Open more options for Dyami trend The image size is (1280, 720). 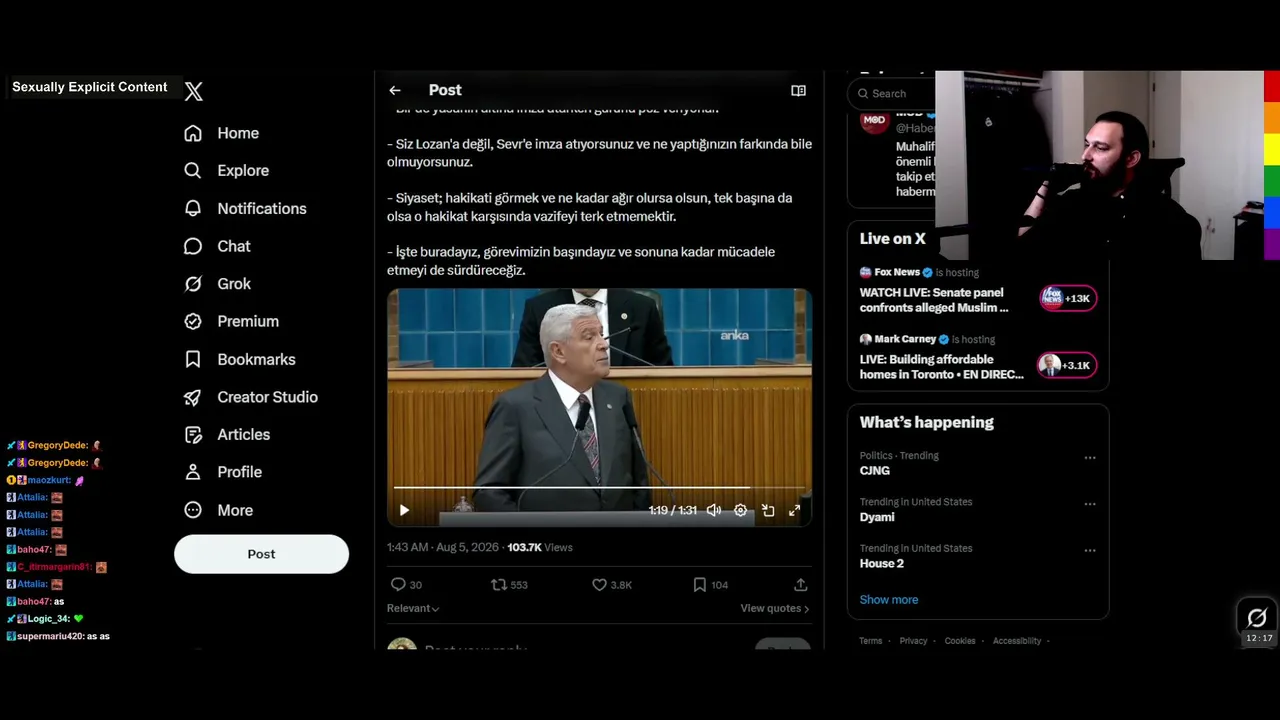pyautogui.click(x=1090, y=504)
